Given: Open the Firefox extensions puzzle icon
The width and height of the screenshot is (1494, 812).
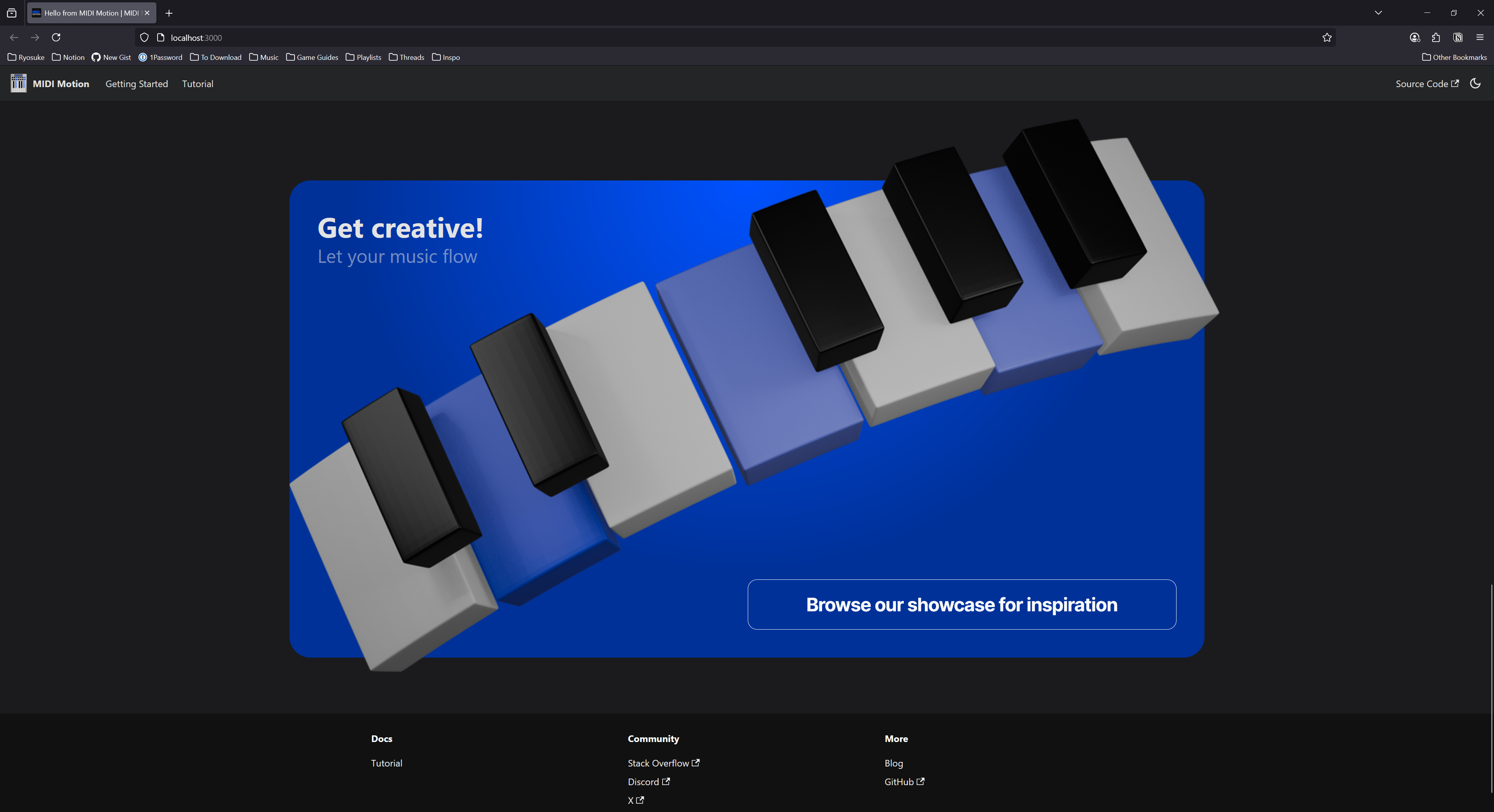Looking at the screenshot, I should point(1436,38).
